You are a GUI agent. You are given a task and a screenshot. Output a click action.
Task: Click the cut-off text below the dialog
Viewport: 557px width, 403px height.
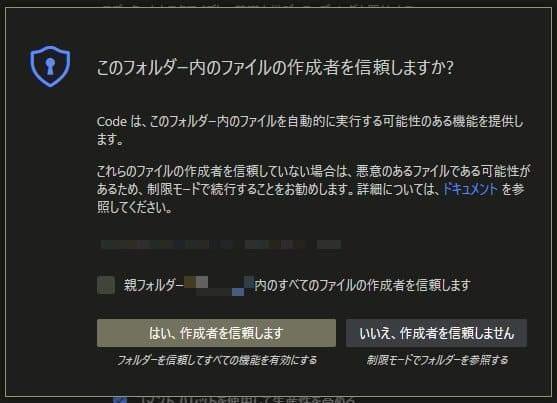(x=247, y=399)
